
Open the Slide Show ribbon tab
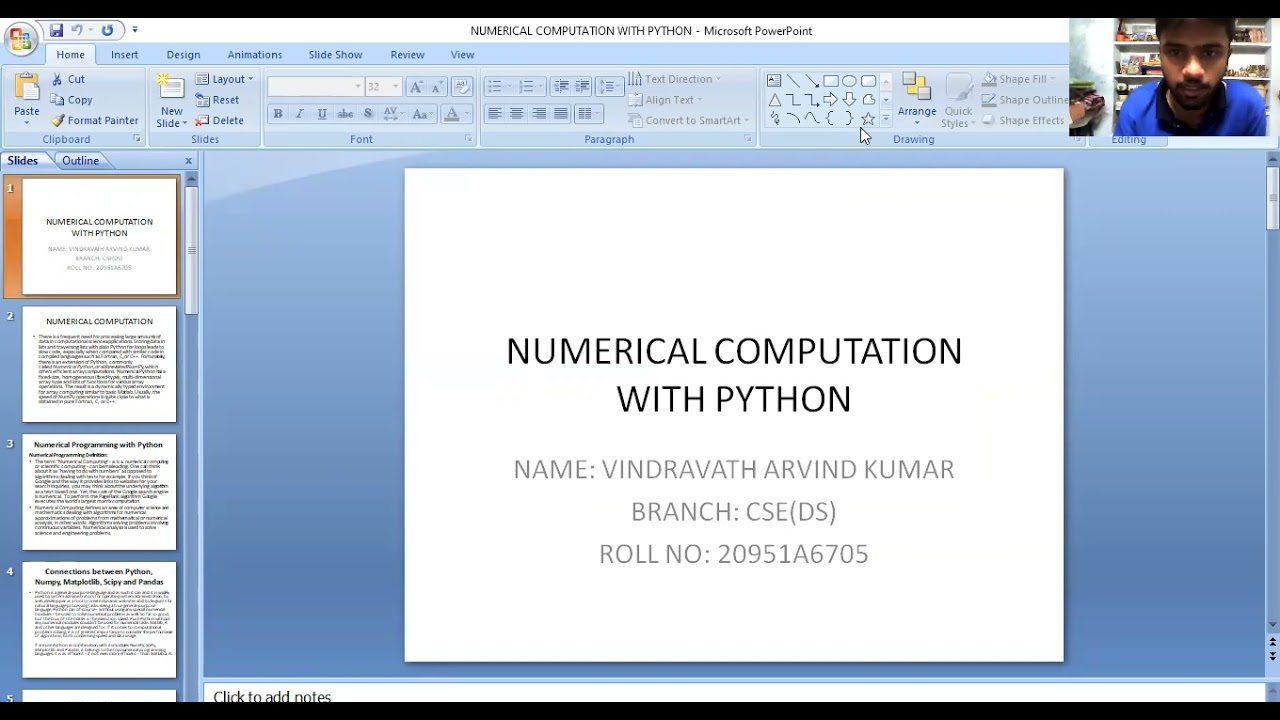pos(335,55)
